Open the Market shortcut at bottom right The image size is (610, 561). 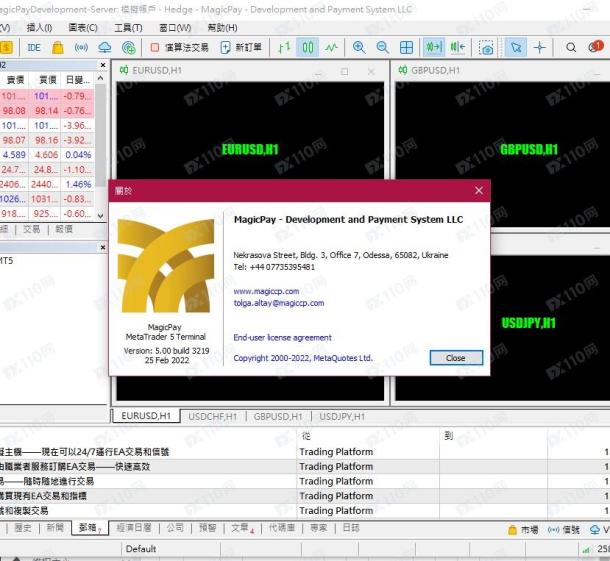[x=523, y=529]
